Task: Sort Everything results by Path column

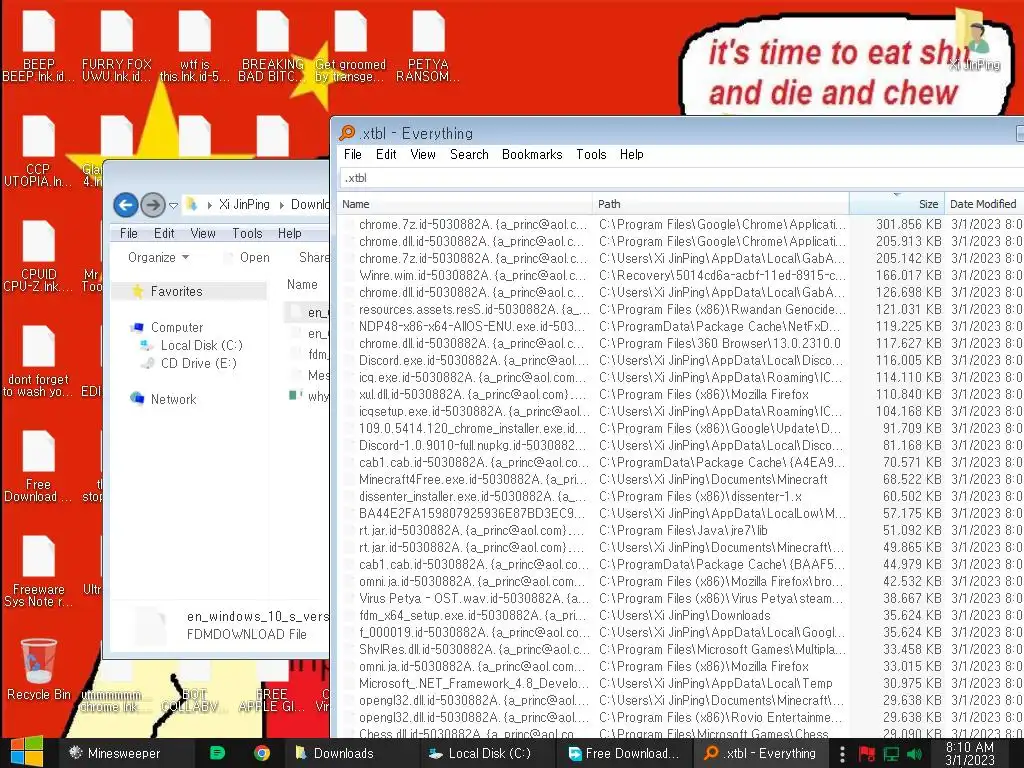Action: (x=720, y=204)
